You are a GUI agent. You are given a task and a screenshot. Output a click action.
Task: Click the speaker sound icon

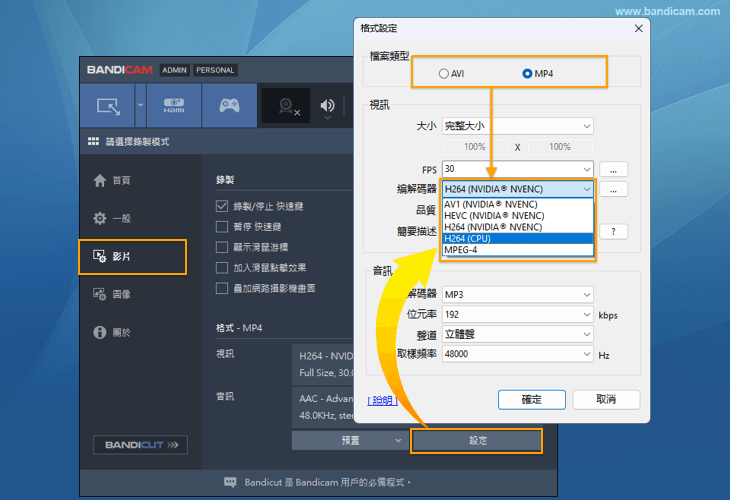pyautogui.click(x=328, y=106)
